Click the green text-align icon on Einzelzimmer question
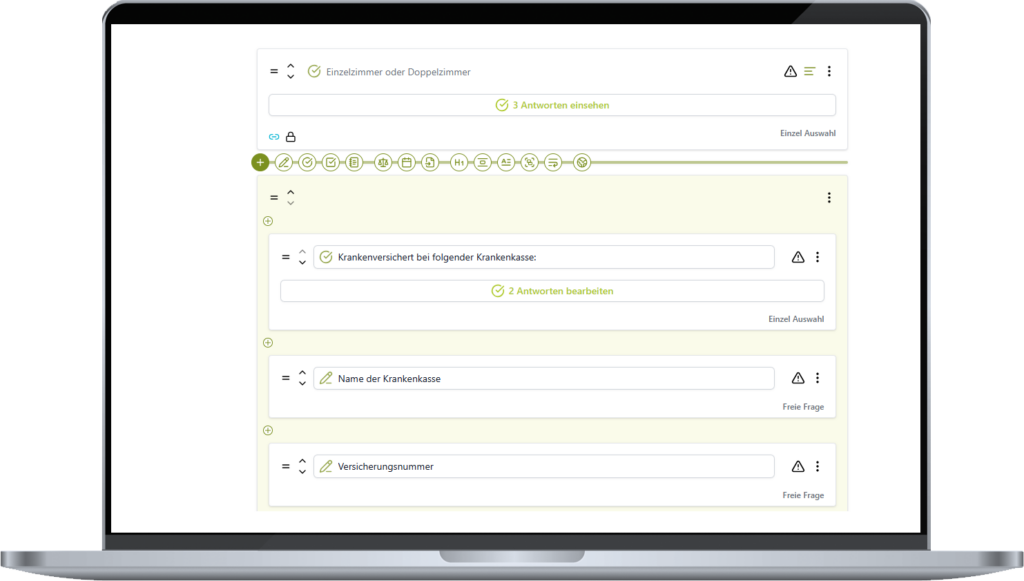The width and height of the screenshot is (1024, 581). 810,71
